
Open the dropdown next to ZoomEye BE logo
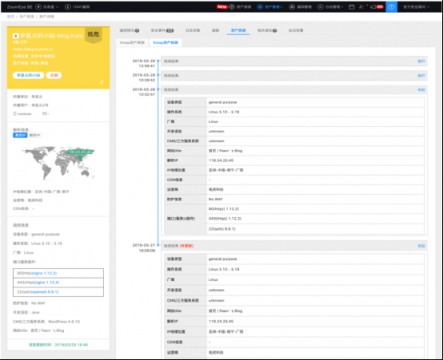47,7
